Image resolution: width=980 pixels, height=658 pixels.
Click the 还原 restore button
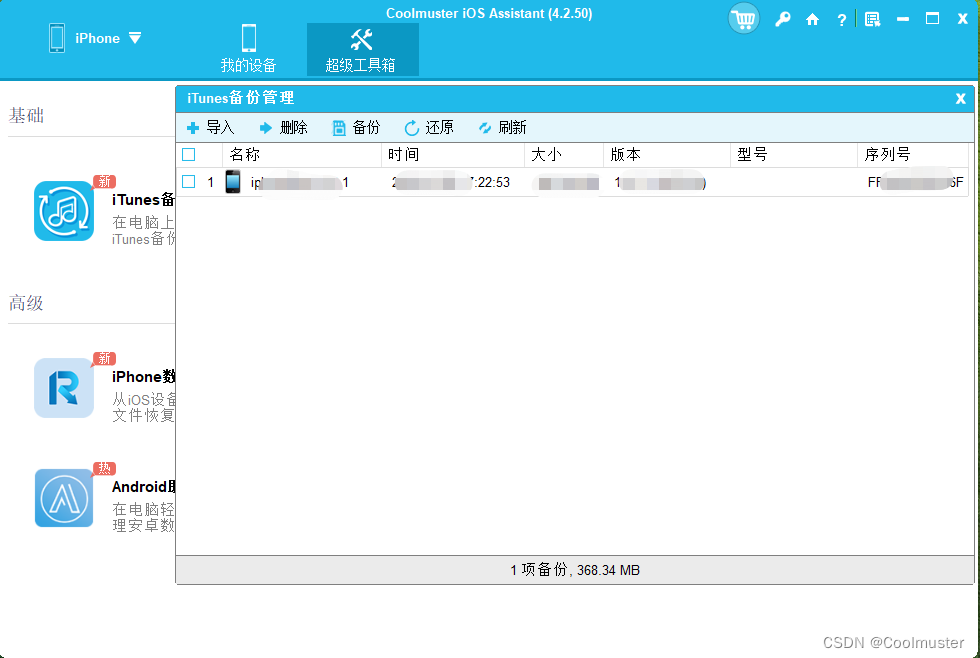coord(429,127)
